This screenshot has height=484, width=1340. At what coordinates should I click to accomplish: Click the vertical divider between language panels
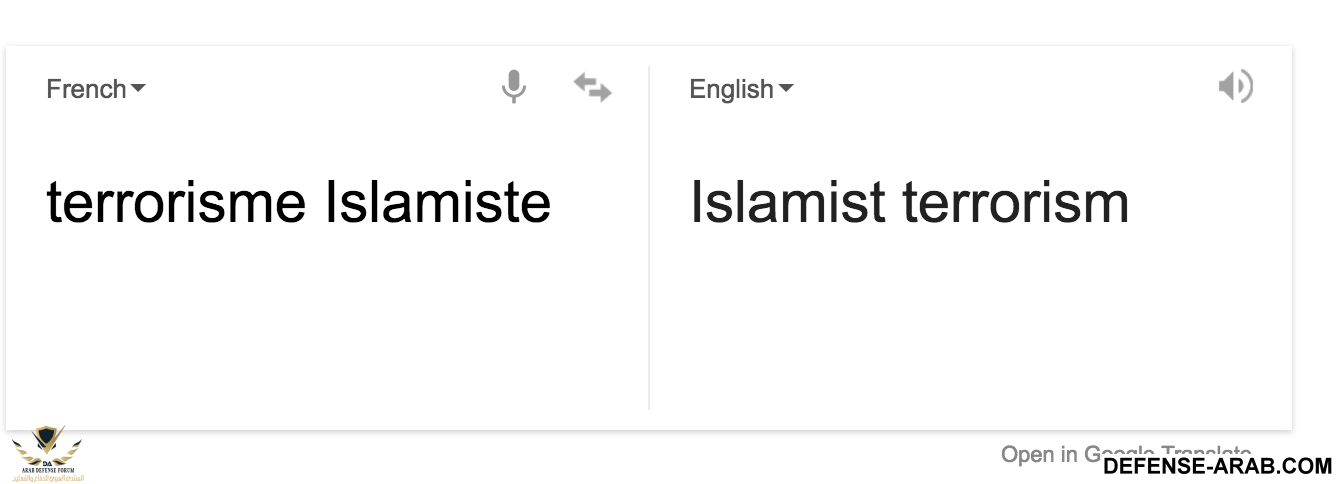click(x=649, y=240)
